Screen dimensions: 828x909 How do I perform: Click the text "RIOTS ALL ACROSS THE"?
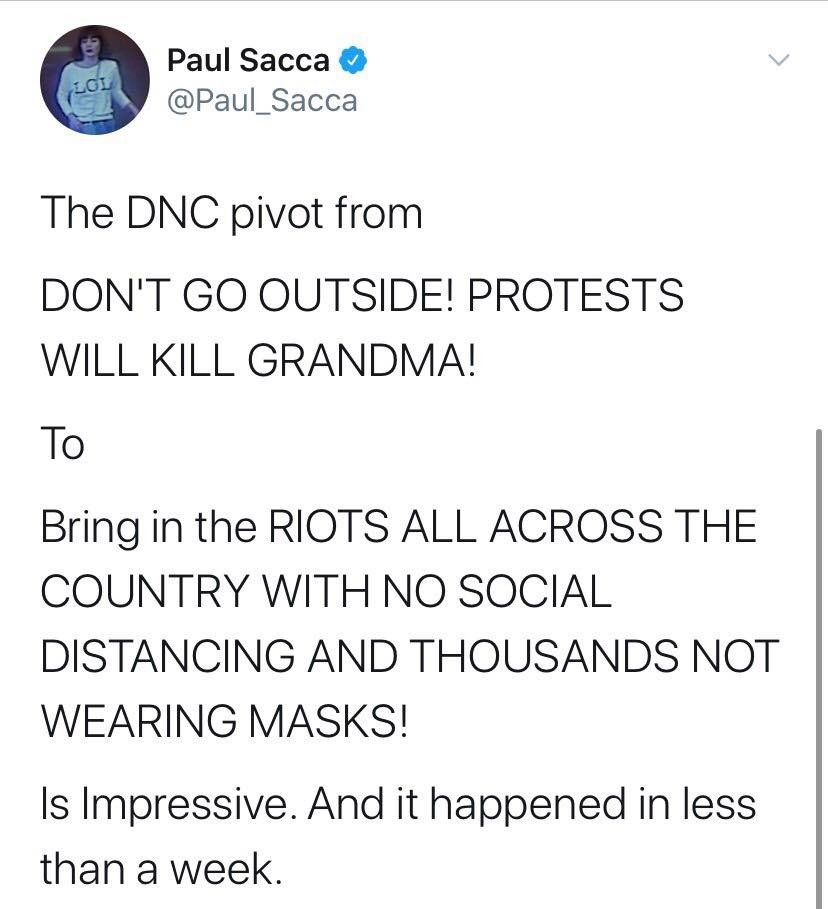pos(510,527)
